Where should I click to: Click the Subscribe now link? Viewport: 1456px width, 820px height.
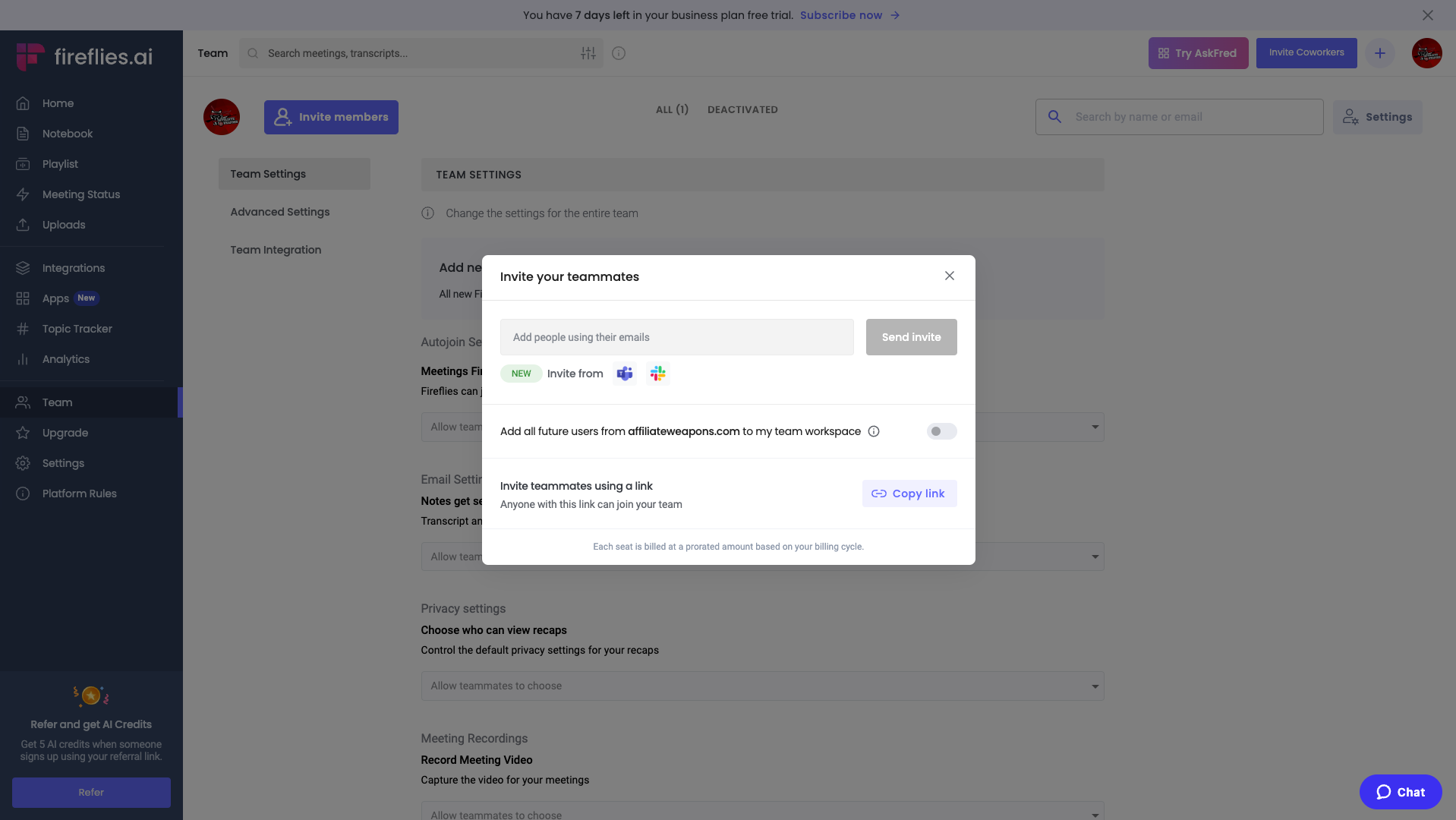(x=840, y=15)
